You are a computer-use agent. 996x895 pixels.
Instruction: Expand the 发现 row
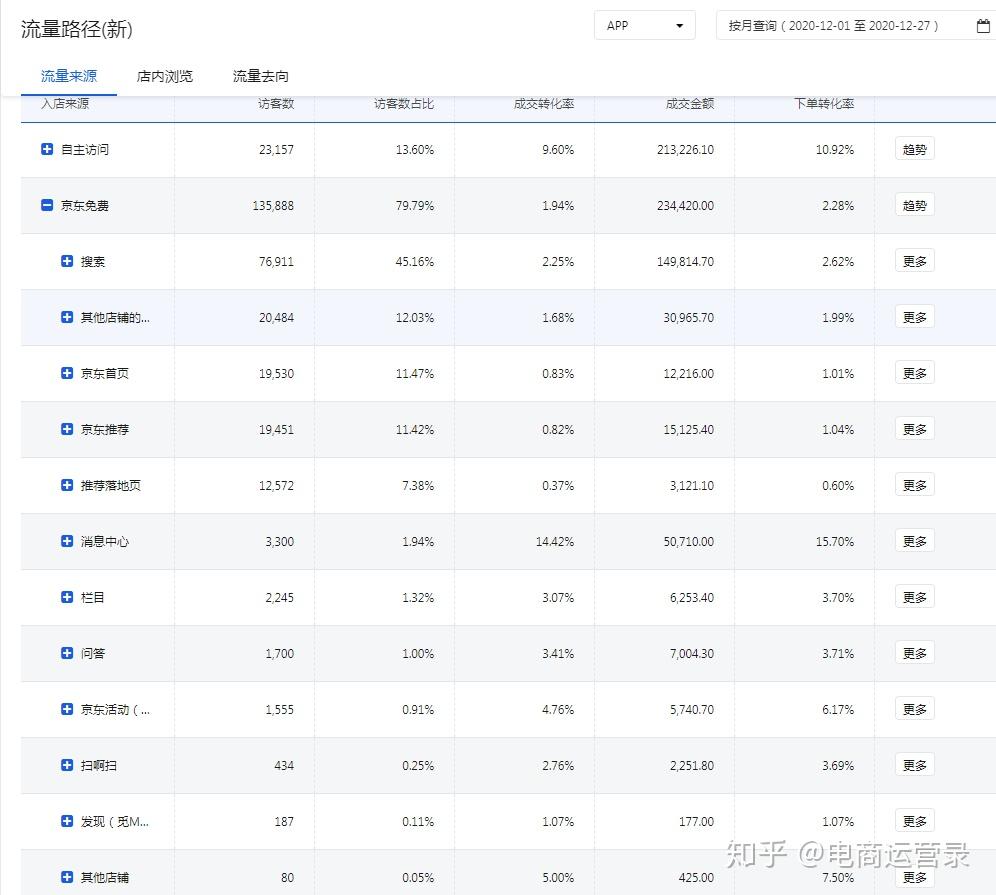(67, 821)
